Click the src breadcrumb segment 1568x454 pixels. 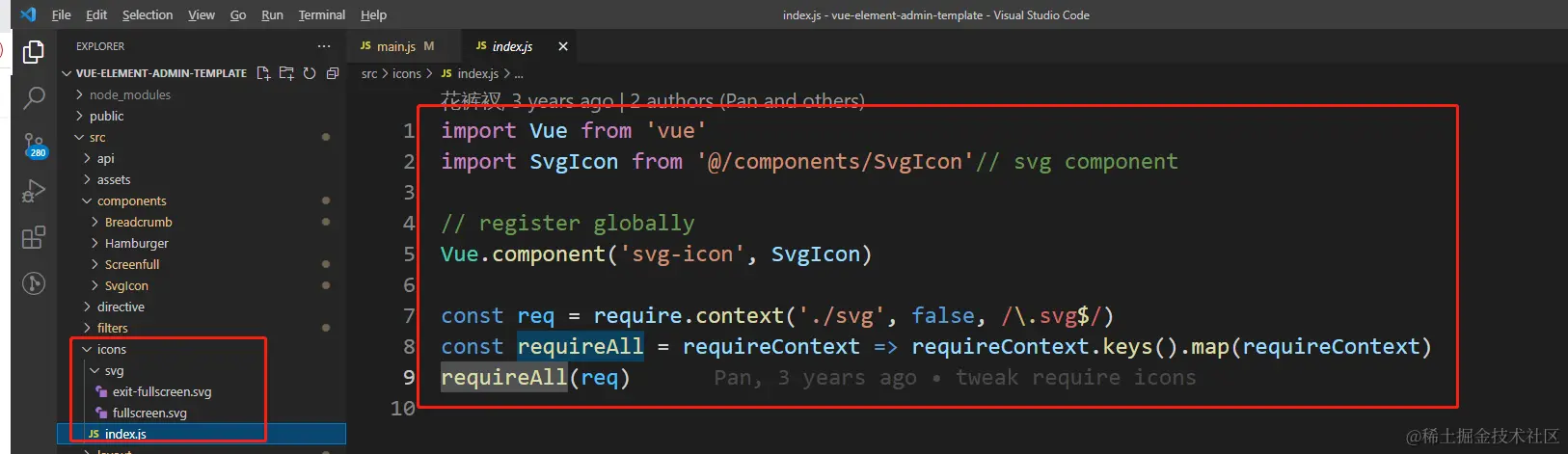coord(369,73)
